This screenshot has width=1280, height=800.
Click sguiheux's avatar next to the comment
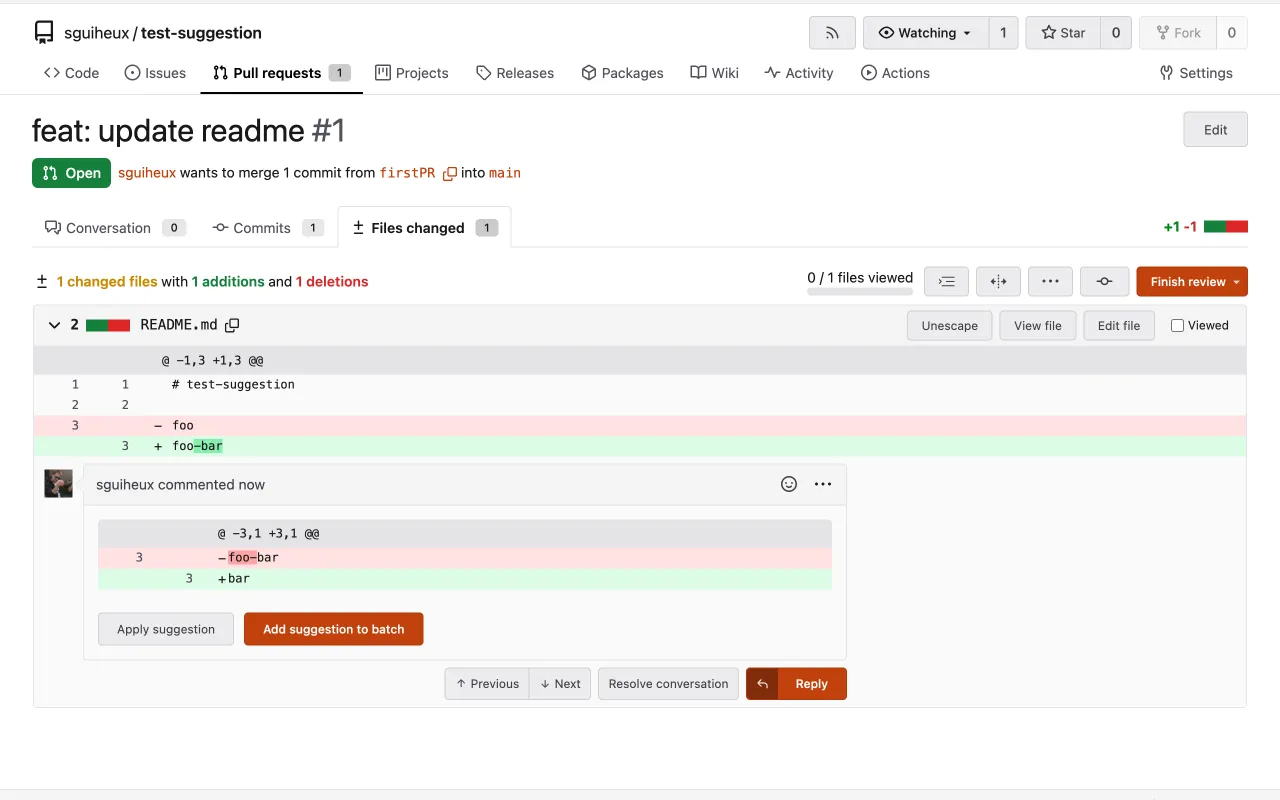point(58,484)
